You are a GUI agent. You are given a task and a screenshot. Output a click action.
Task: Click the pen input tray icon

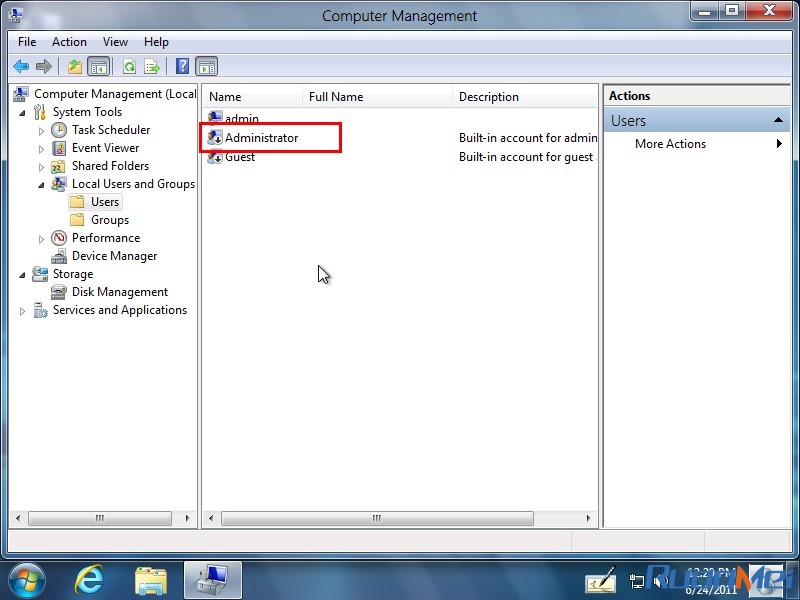tap(601, 580)
